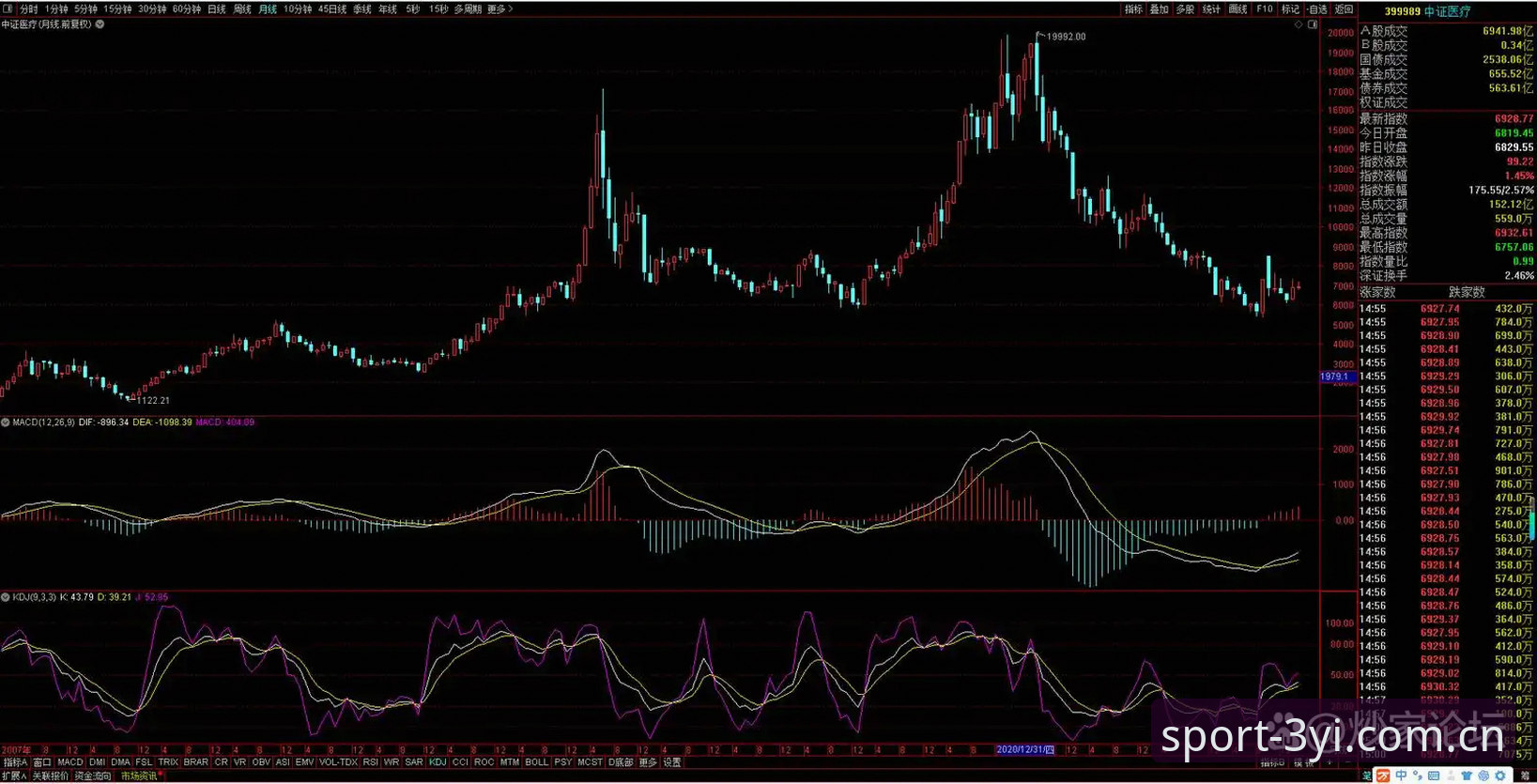Switch to the 日线 daily period tab
Image resolution: width=1537 pixels, height=784 pixels.
tap(216, 8)
